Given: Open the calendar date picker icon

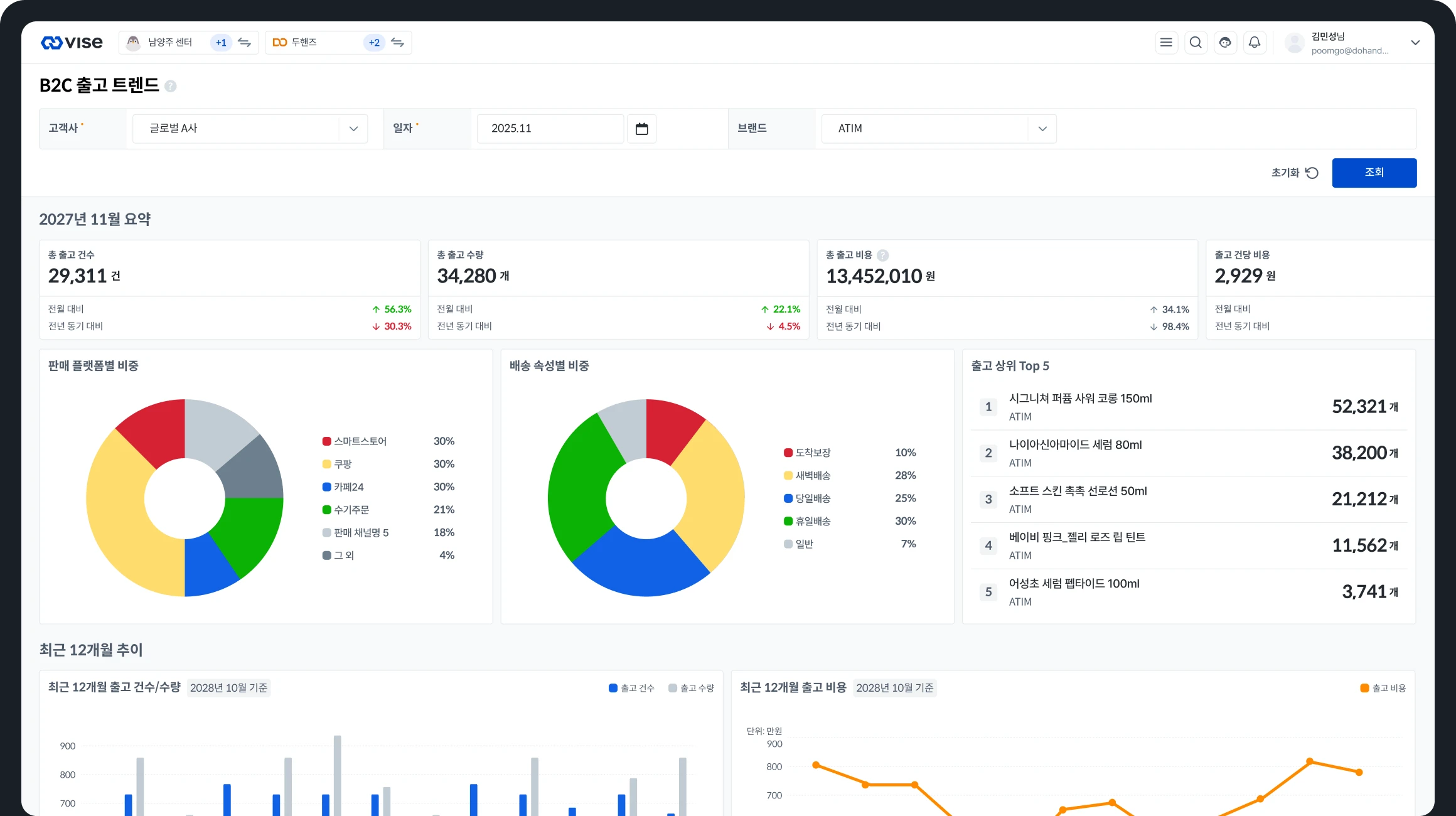Looking at the screenshot, I should [641, 129].
